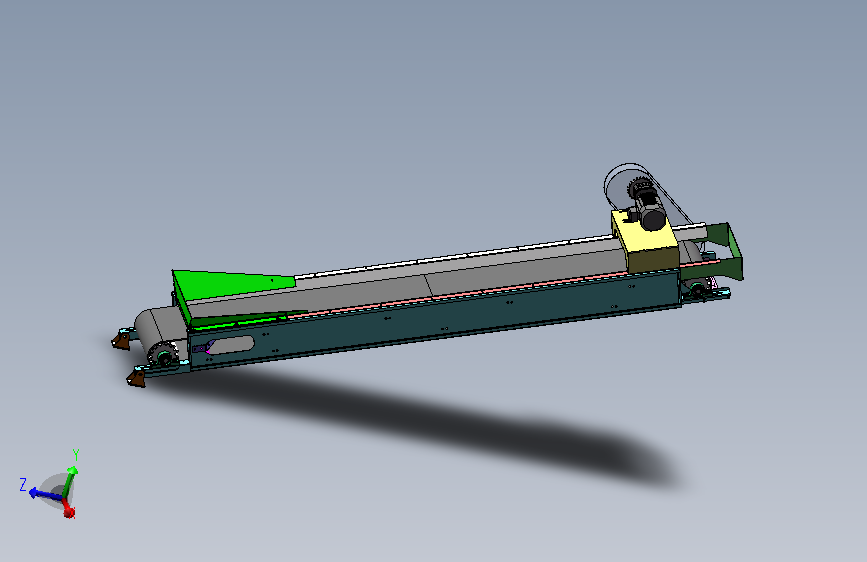The width and height of the screenshot is (867, 562).
Task: Click the oblong tensioner slot in the side frame
Action: 231,345
